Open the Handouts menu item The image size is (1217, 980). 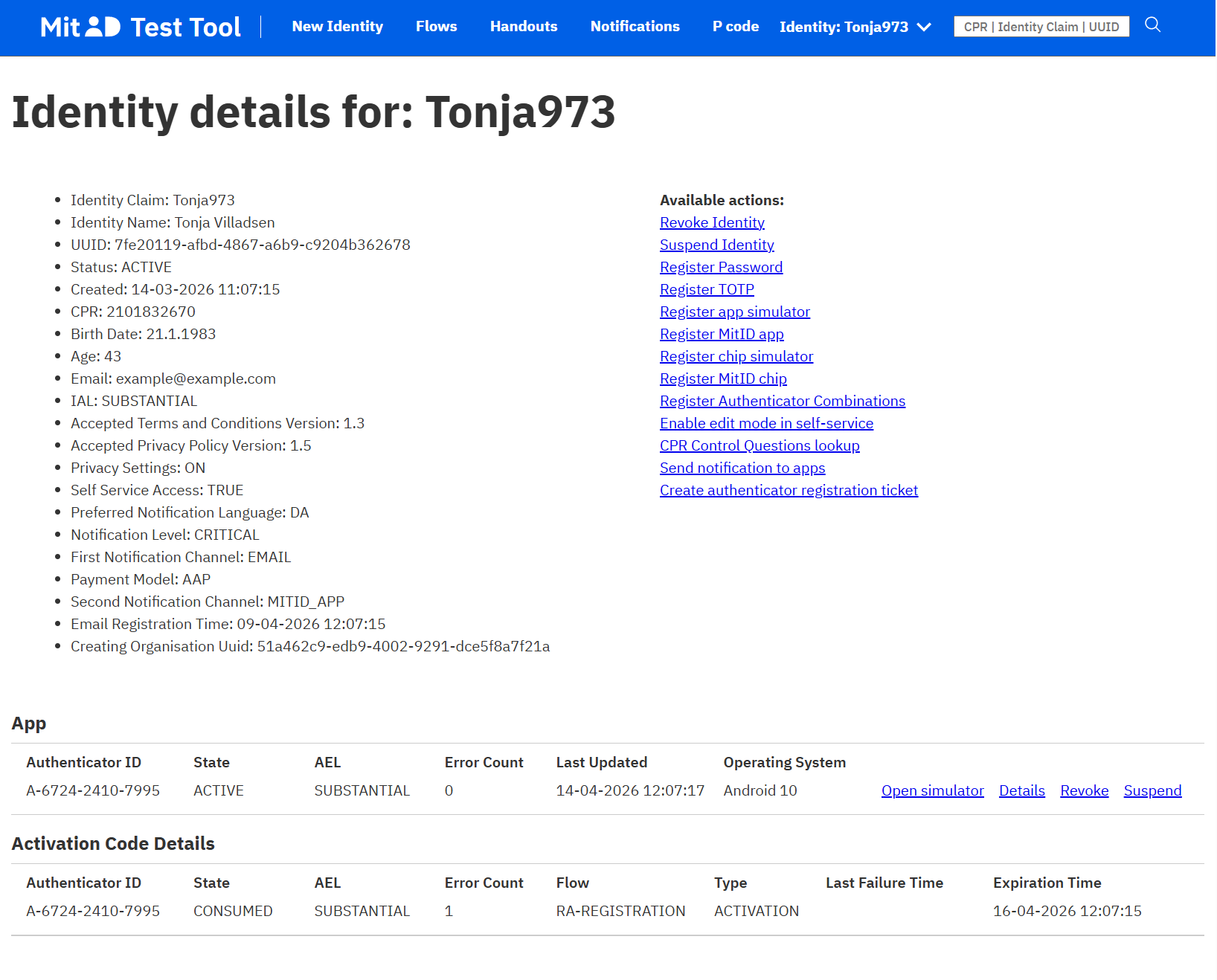click(523, 27)
